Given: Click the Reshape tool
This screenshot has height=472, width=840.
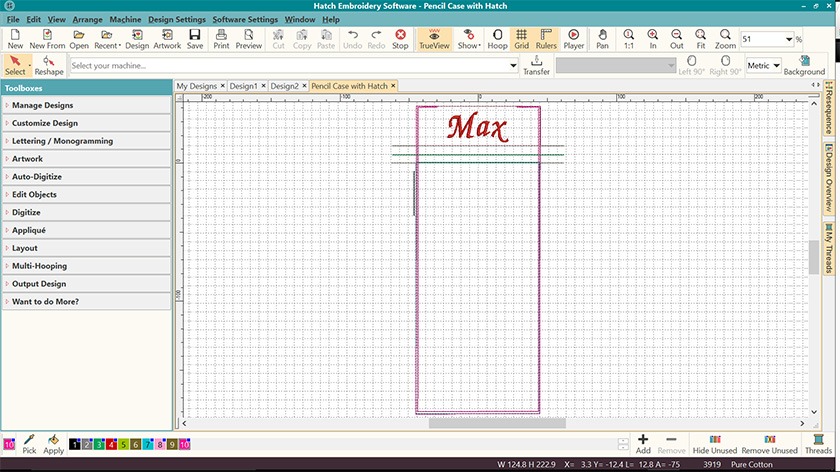Looking at the screenshot, I should (48, 66).
